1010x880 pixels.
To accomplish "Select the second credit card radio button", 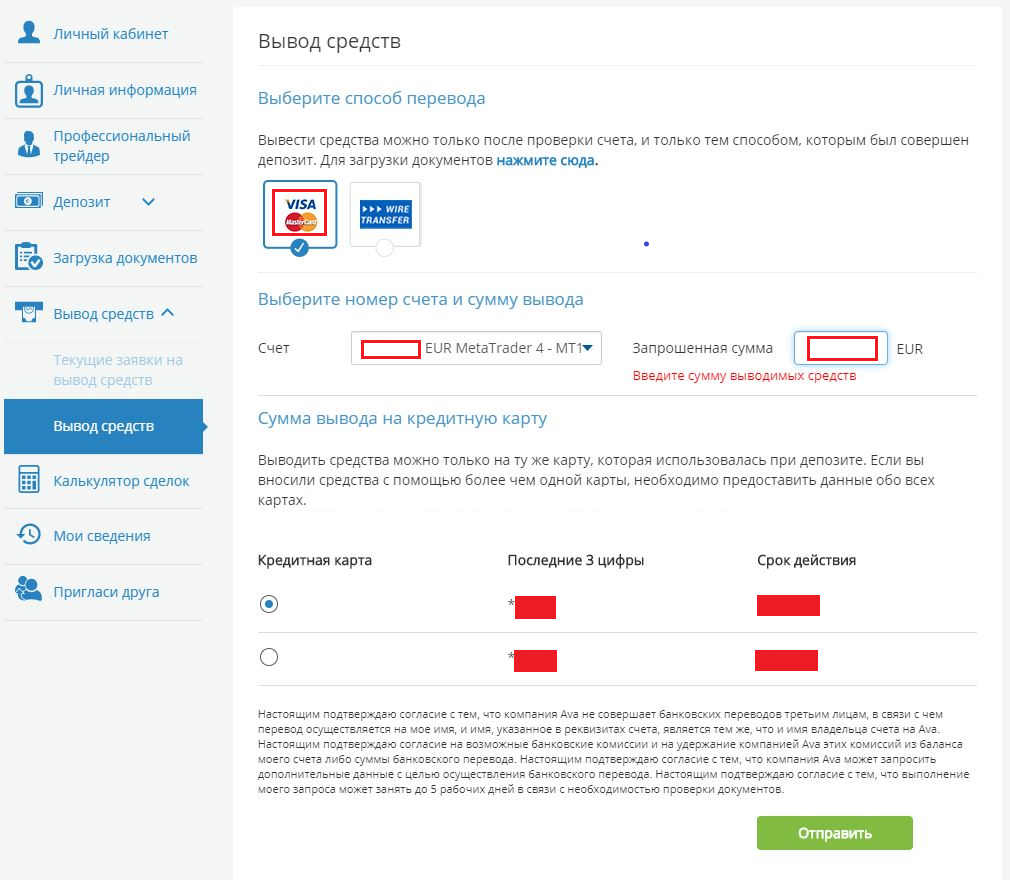I will tap(269, 657).
